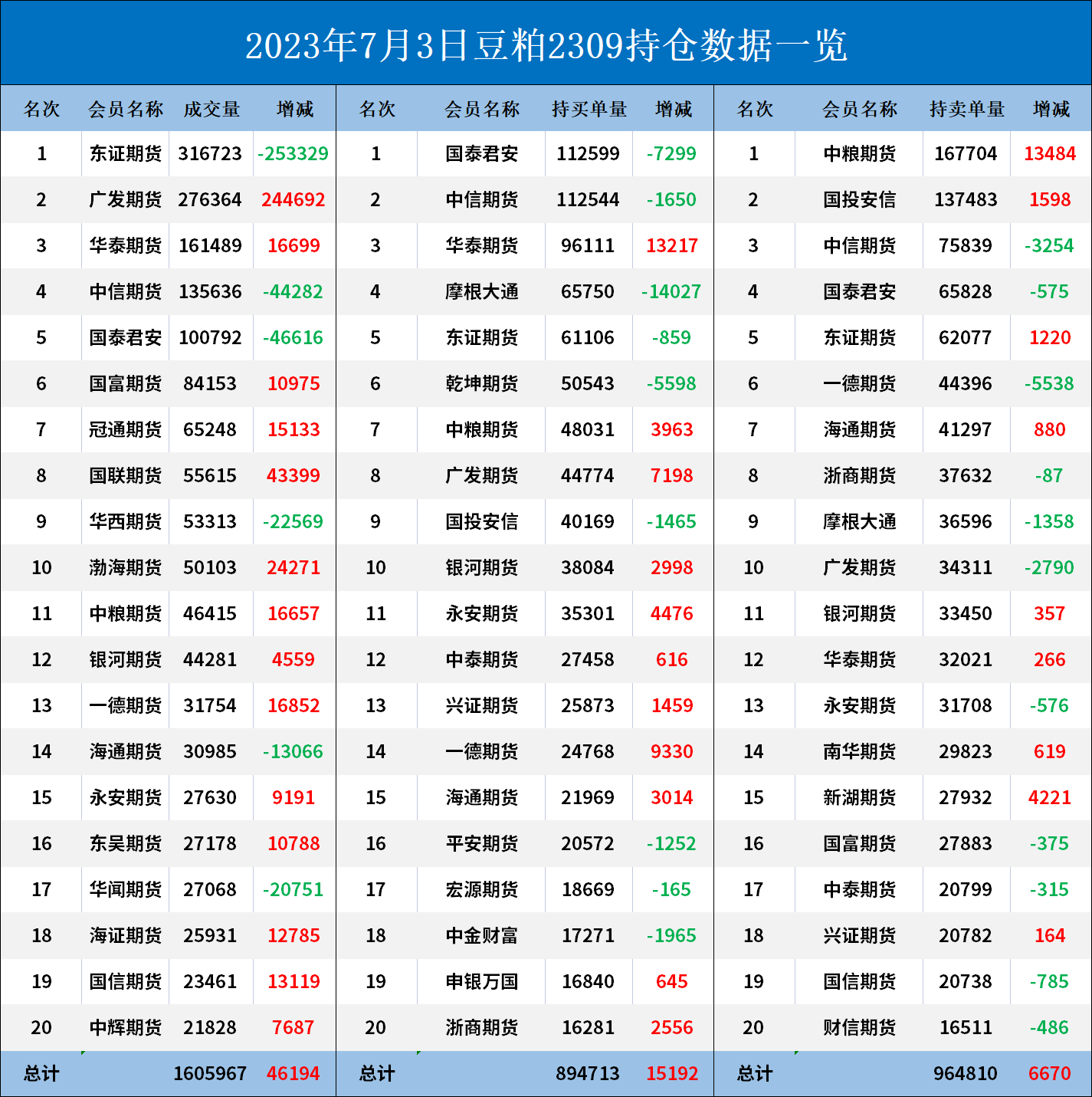Click 财信期货 member name
The image size is (1092, 1097).
(x=860, y=1028)
